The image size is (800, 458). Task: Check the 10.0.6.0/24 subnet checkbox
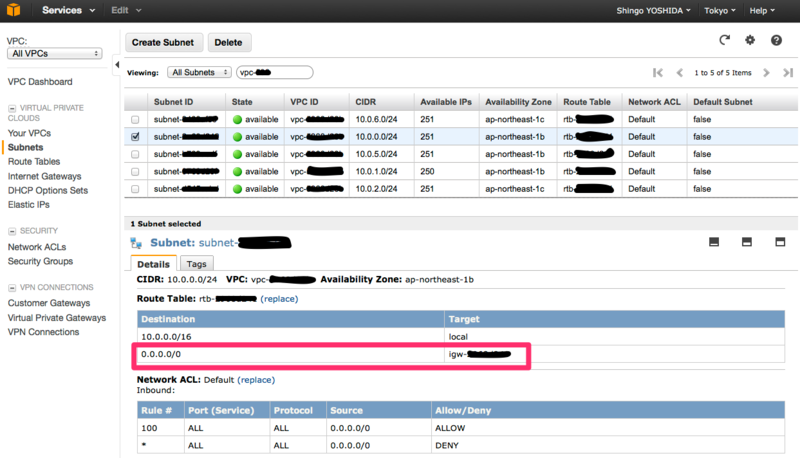pos(135,120)
